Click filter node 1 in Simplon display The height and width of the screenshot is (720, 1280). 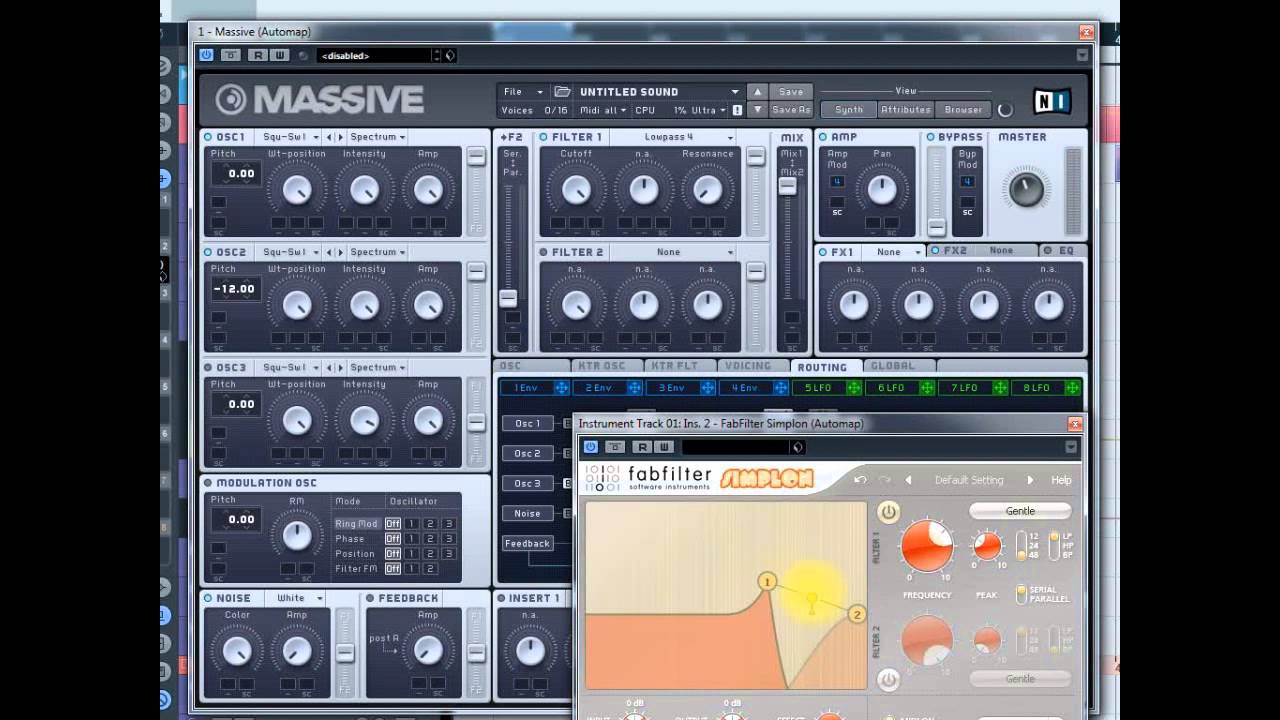coord(767,581)
